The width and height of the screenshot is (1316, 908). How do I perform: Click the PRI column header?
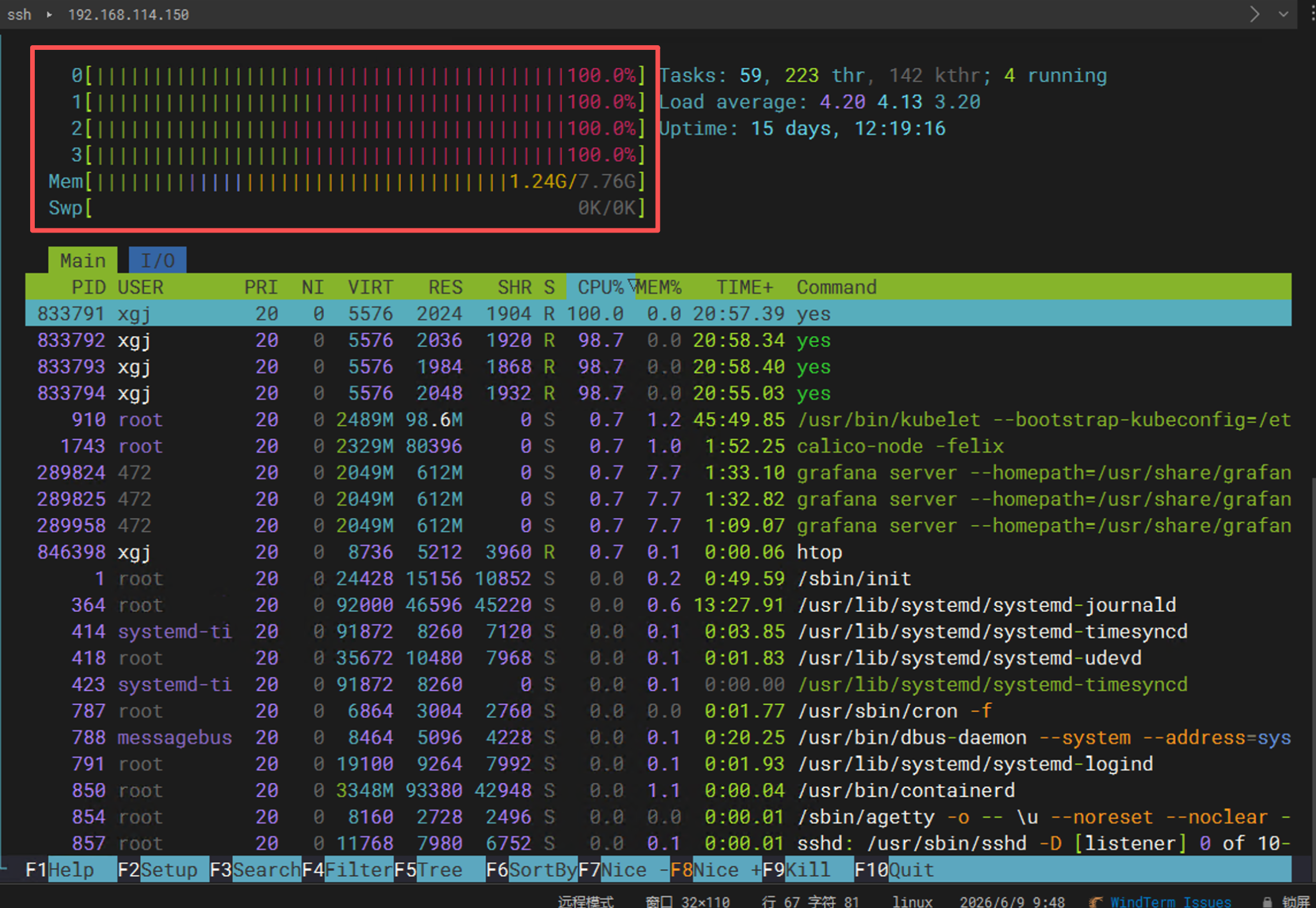(261, 287)
